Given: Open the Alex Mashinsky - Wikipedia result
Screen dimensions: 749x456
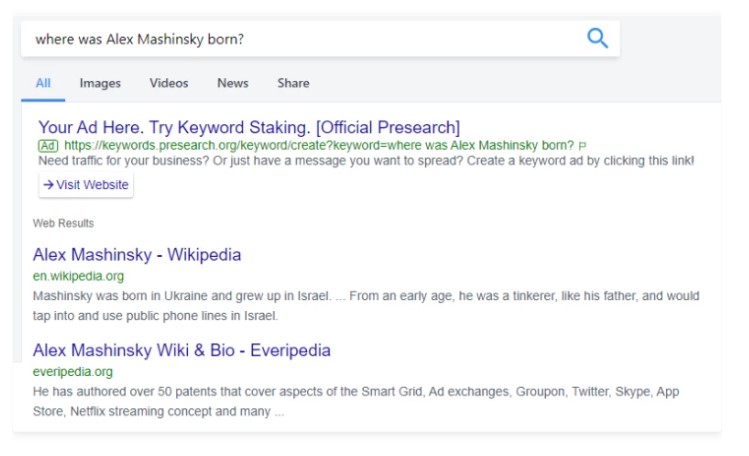Looking at the screenshot, I should point(137,254).
